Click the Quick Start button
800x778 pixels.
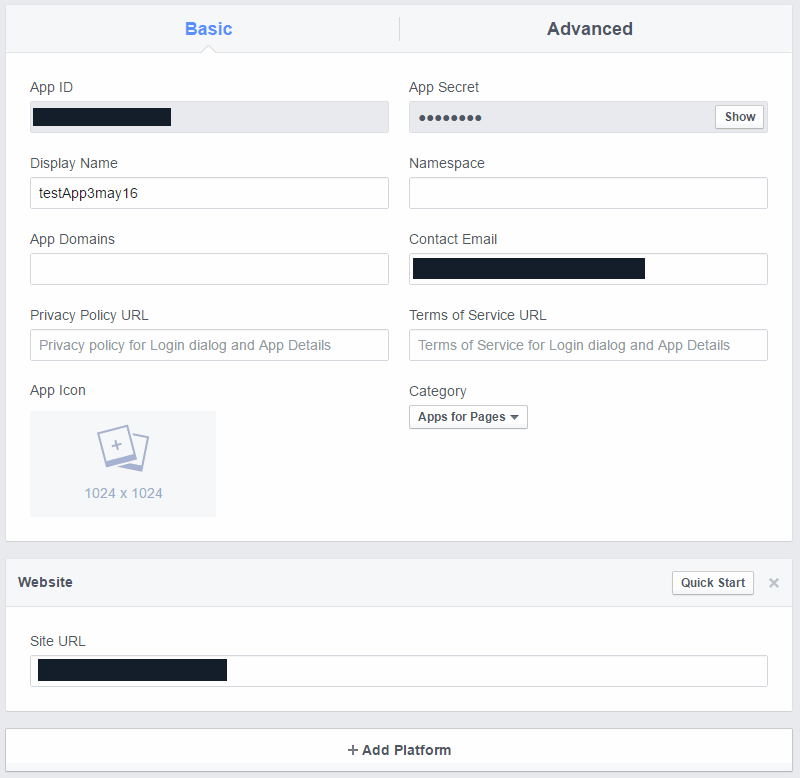tap(712, 583)
